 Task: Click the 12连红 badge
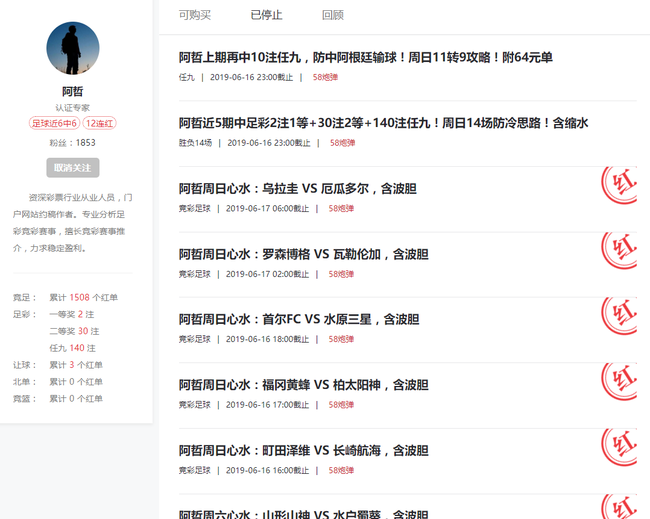(x=99, y=123)
